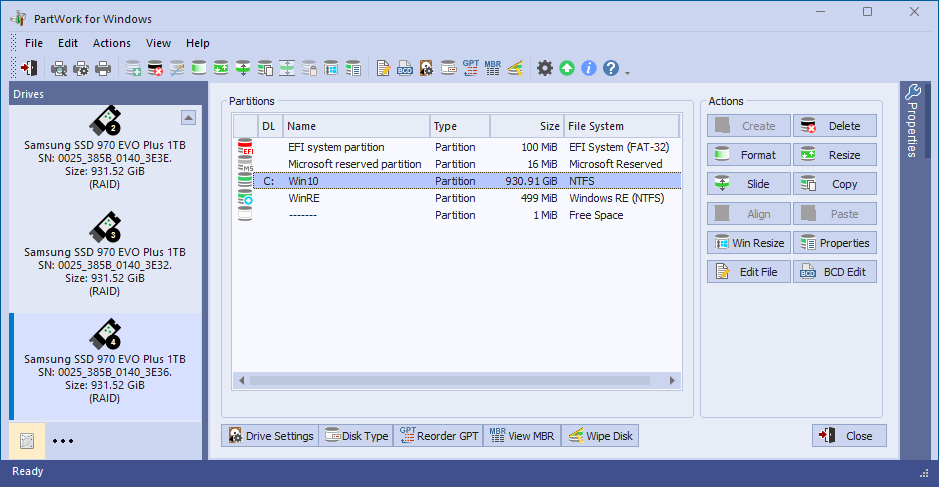Click the toolbar Resize partition icon
The image size is (939, 487).
click(x=221, y=68)
